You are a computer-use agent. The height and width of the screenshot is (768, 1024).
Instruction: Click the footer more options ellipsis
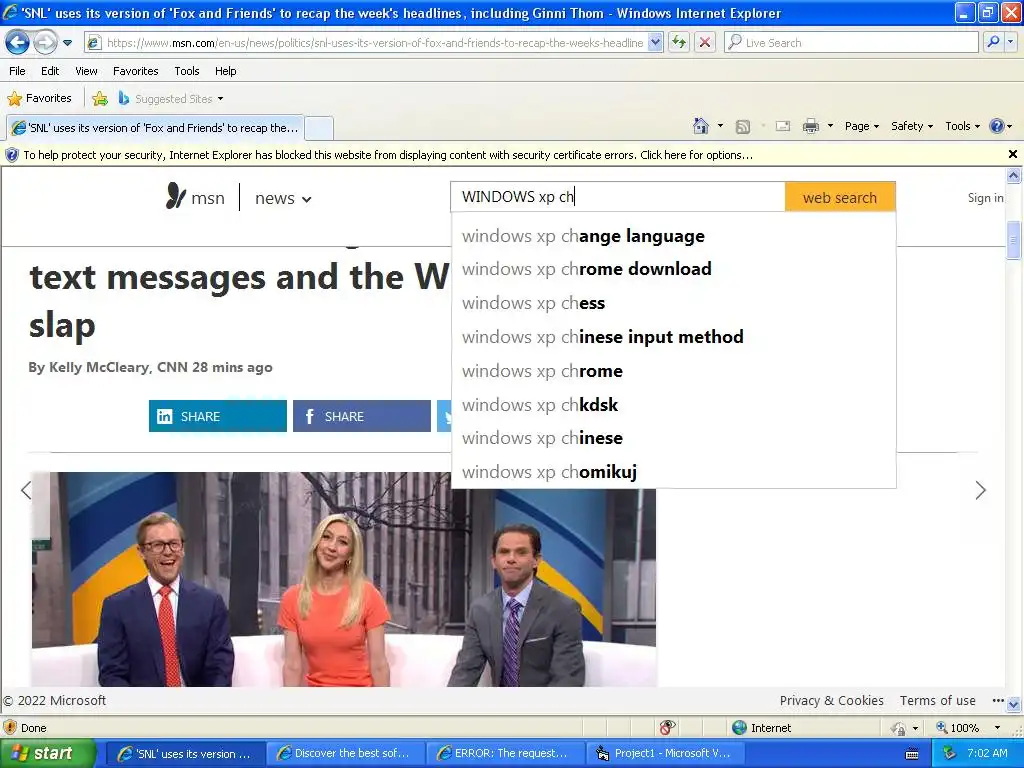(x=998, y=701)
